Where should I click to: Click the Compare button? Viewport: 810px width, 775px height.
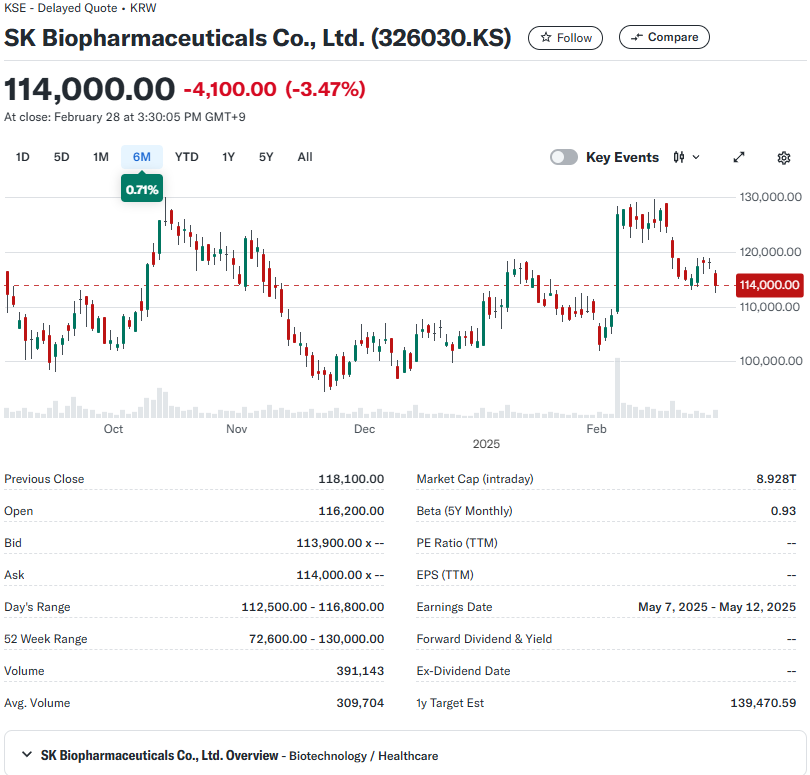point(664,37)
